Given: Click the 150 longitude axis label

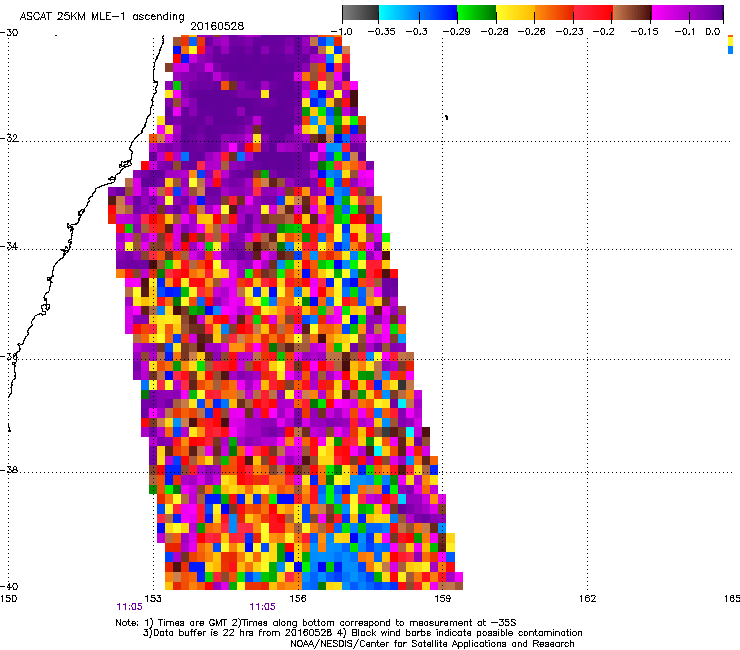Looking at the screenshot, I should (x=8, y=599).
